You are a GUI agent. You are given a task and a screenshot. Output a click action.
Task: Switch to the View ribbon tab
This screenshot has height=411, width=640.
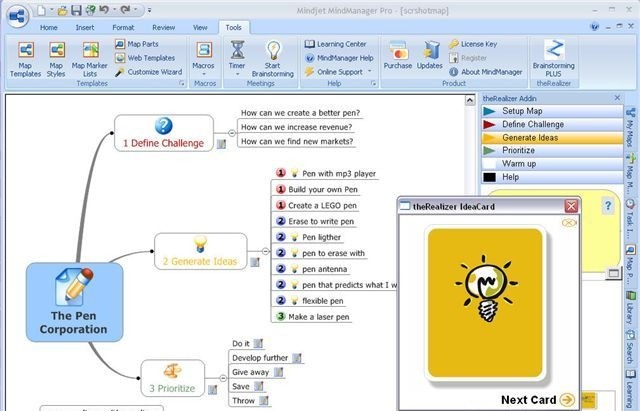[200, 28]
